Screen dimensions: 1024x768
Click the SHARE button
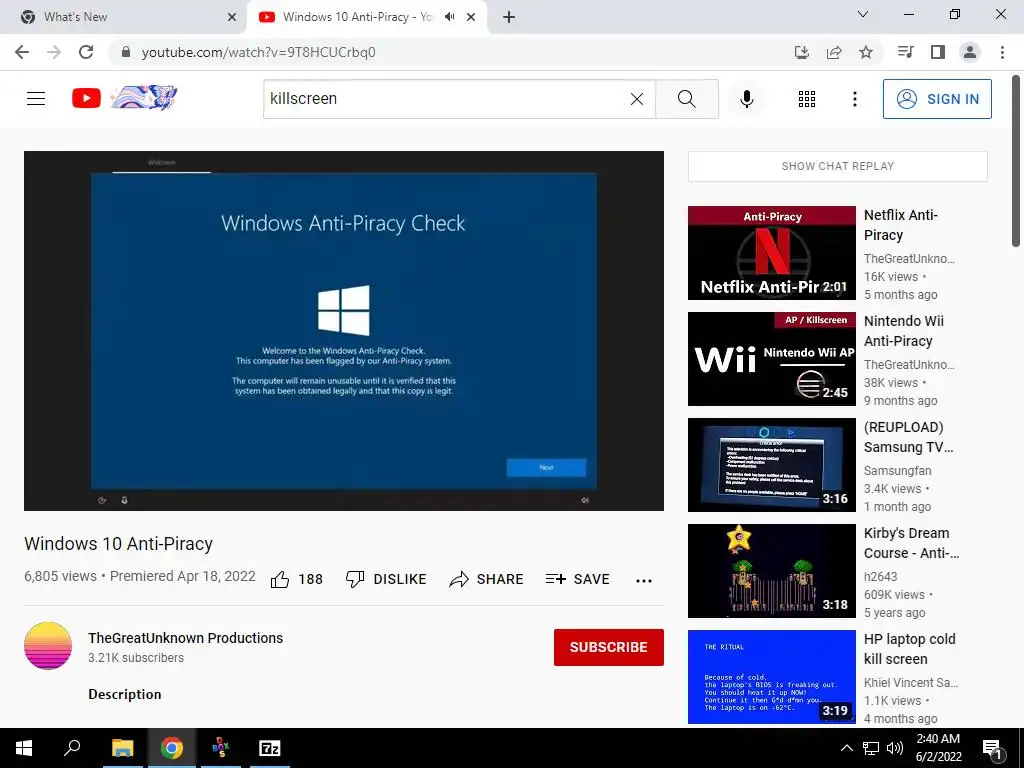[487, 579]
